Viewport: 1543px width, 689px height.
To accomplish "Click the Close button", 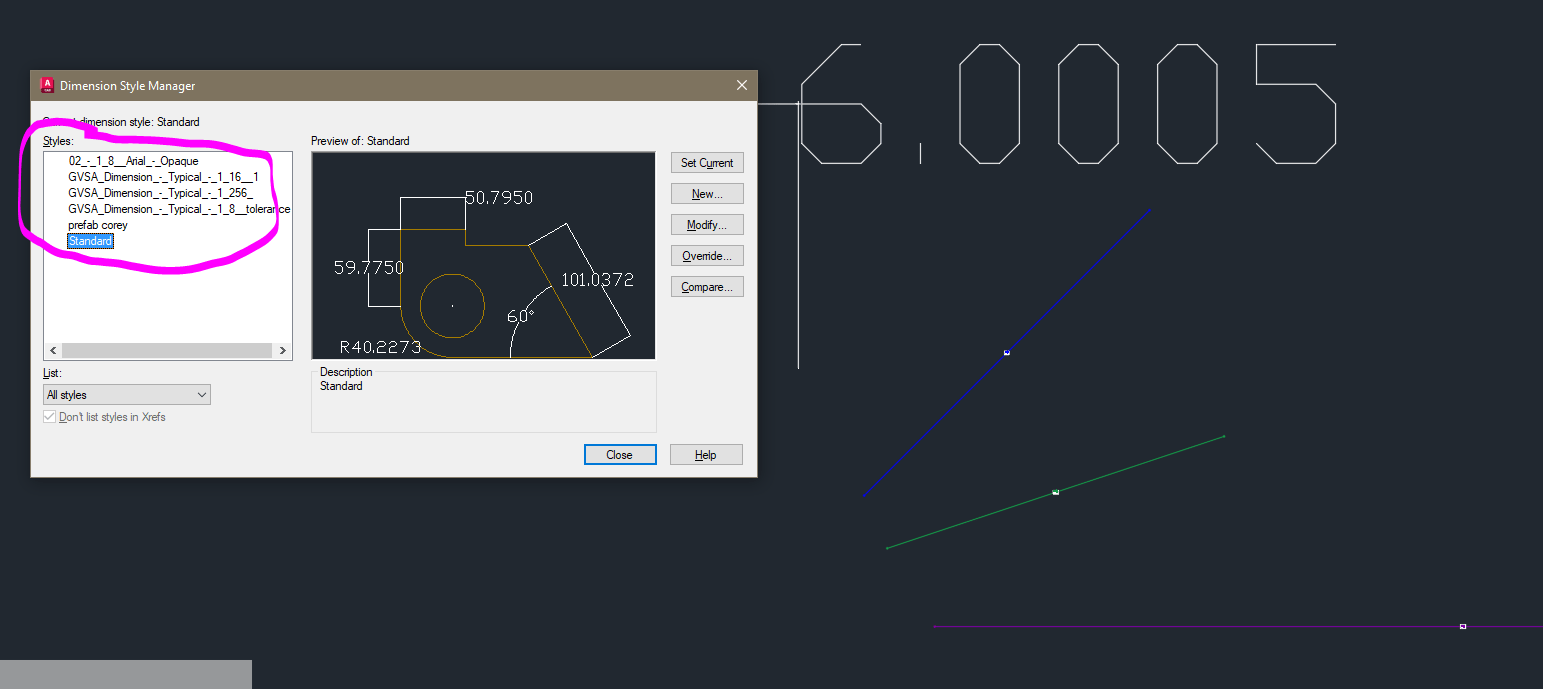I will (x=620, y=454).
